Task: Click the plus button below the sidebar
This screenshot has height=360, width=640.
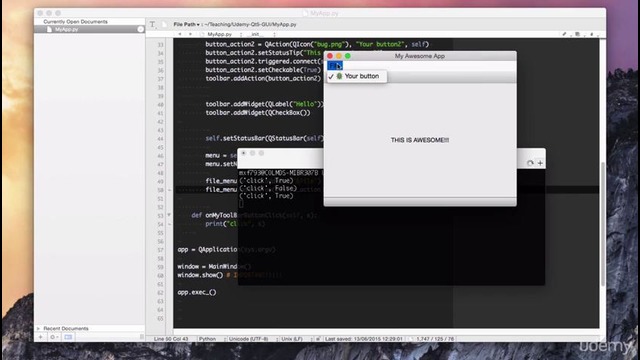Action: tap(40, 337)
